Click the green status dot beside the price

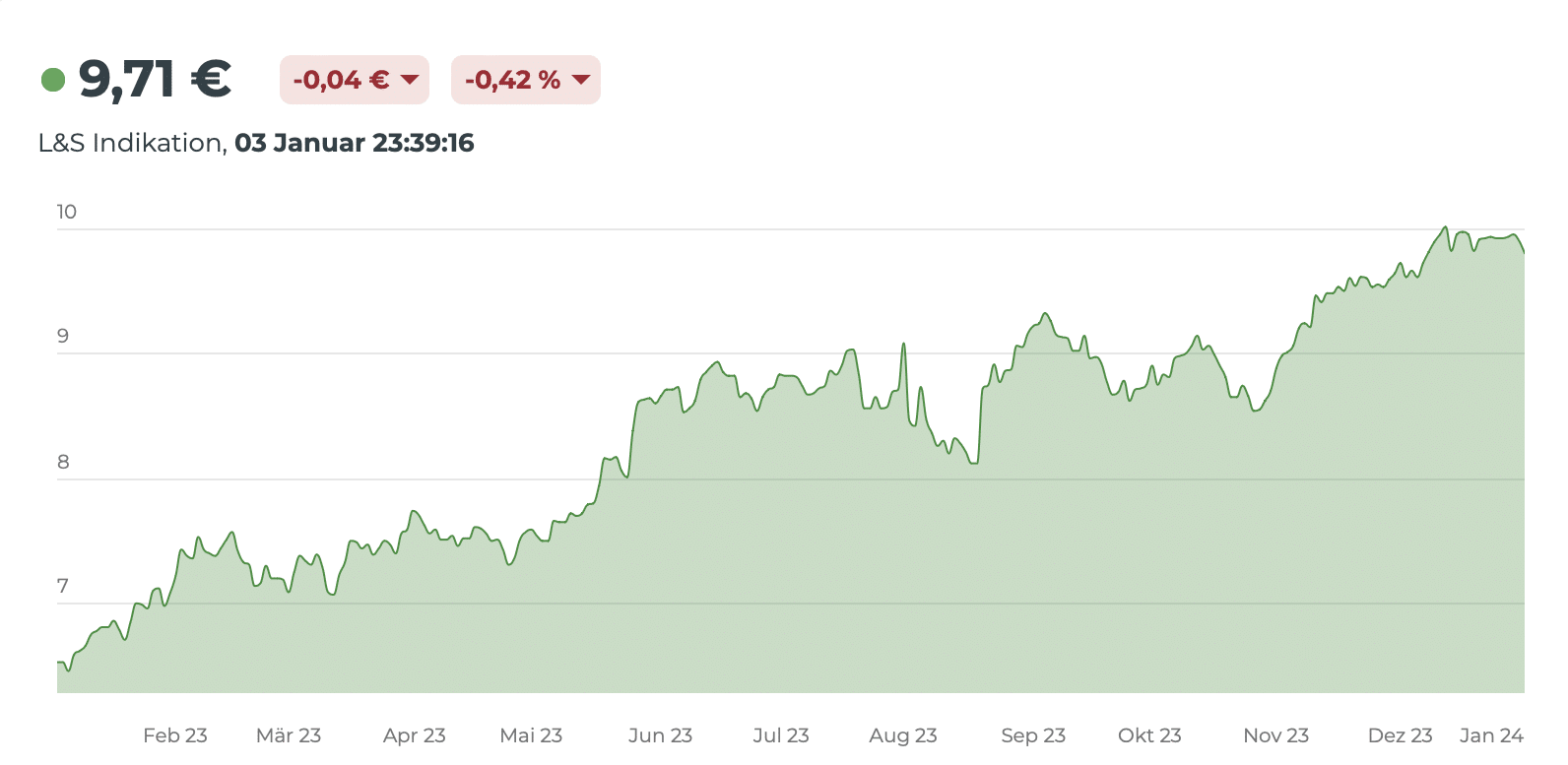53,80
